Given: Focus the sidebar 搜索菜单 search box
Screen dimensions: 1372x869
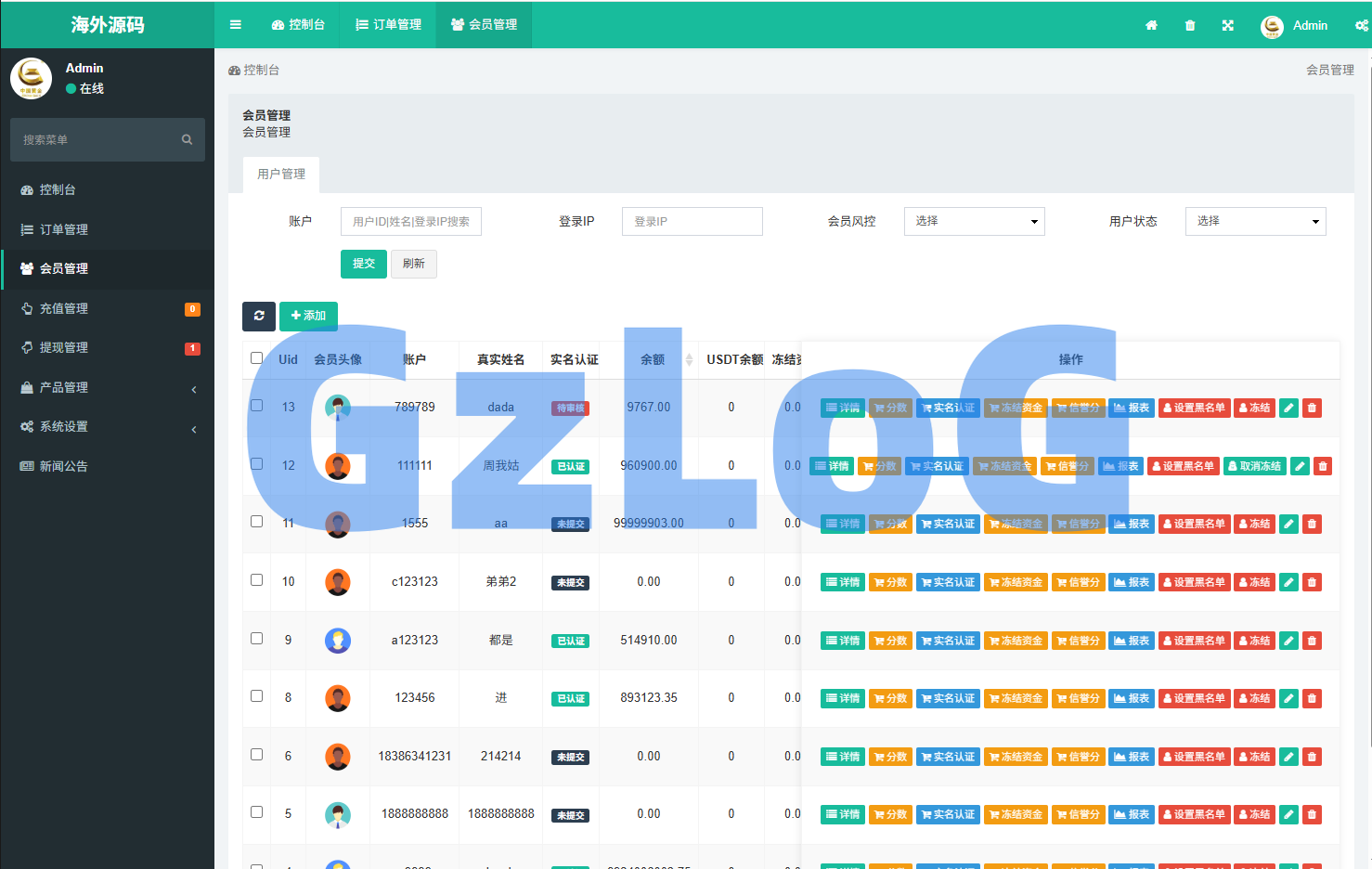Looking at the screenshot, I should [x=108, y=139].
